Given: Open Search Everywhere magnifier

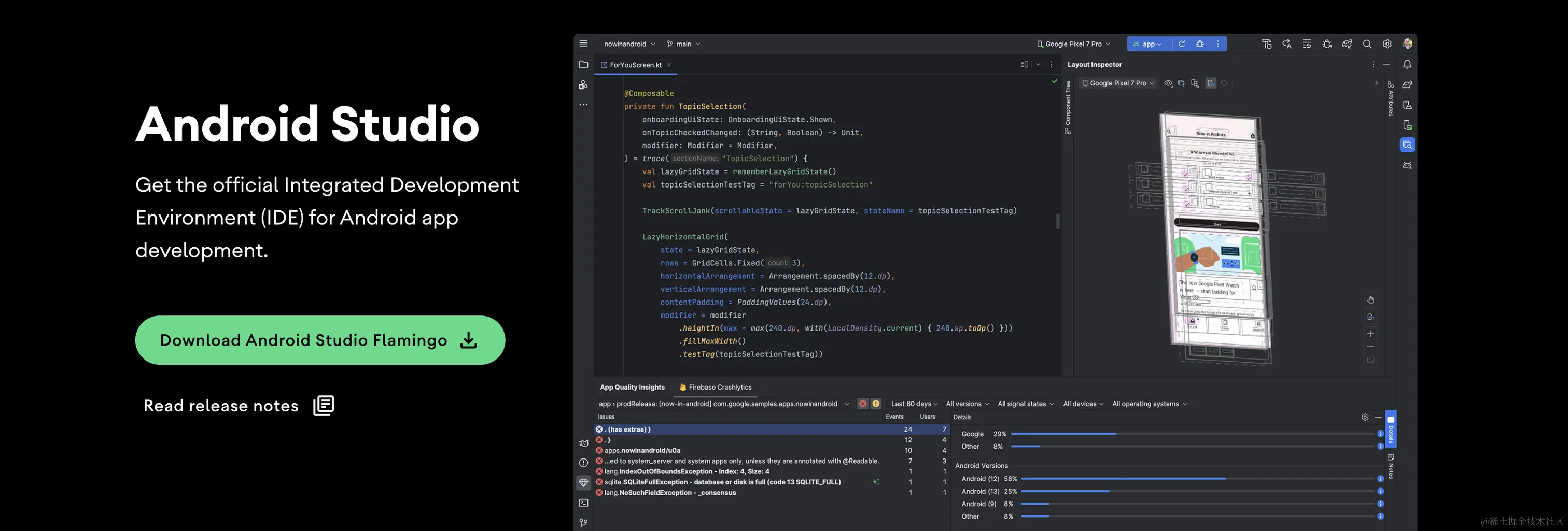Looking at the screenshot, I should (x=1367, y=44).
